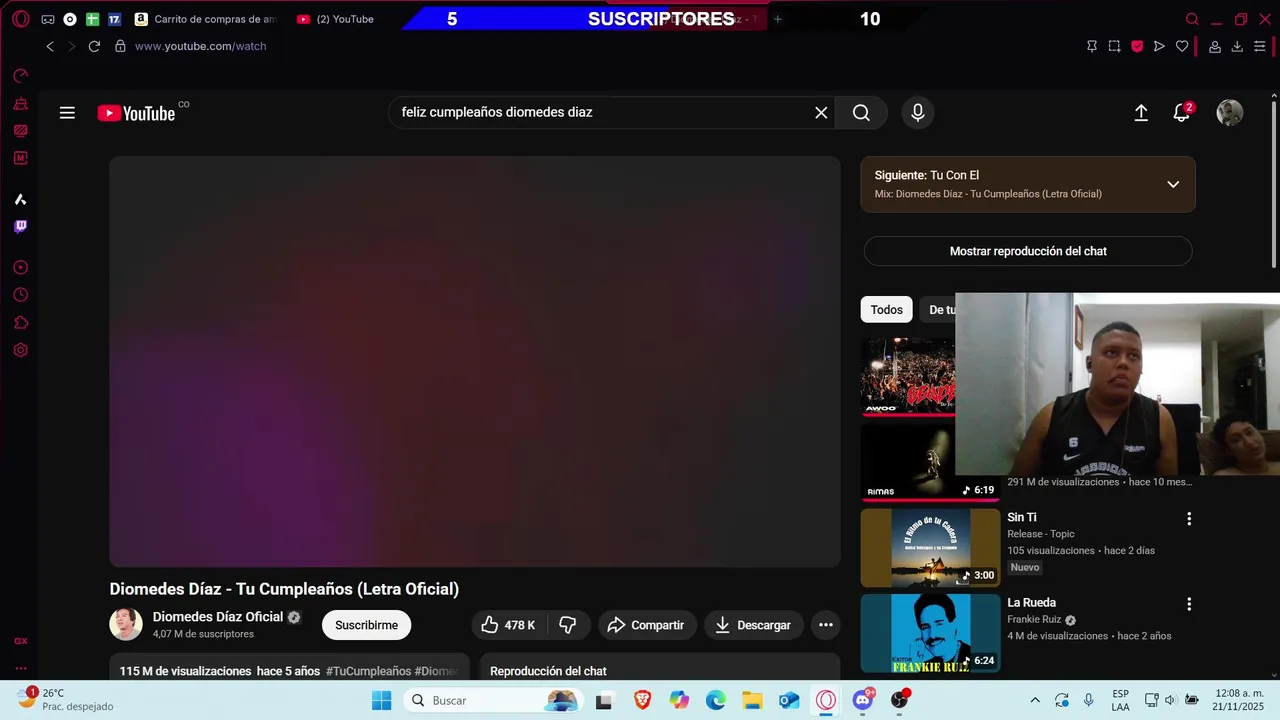Open the ad blocker shield icon

(1137, 46)
